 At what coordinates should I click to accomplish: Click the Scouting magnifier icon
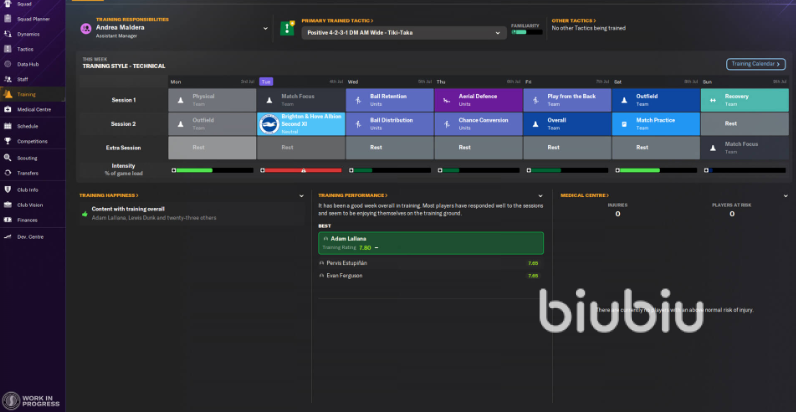(6, 157)
